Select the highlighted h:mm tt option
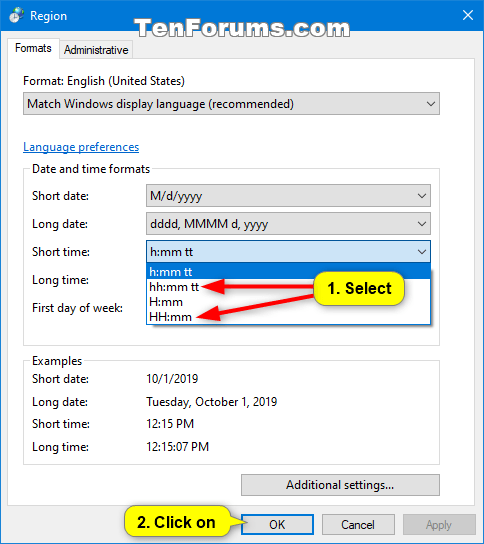484x544 pixels. click(288, 271)
